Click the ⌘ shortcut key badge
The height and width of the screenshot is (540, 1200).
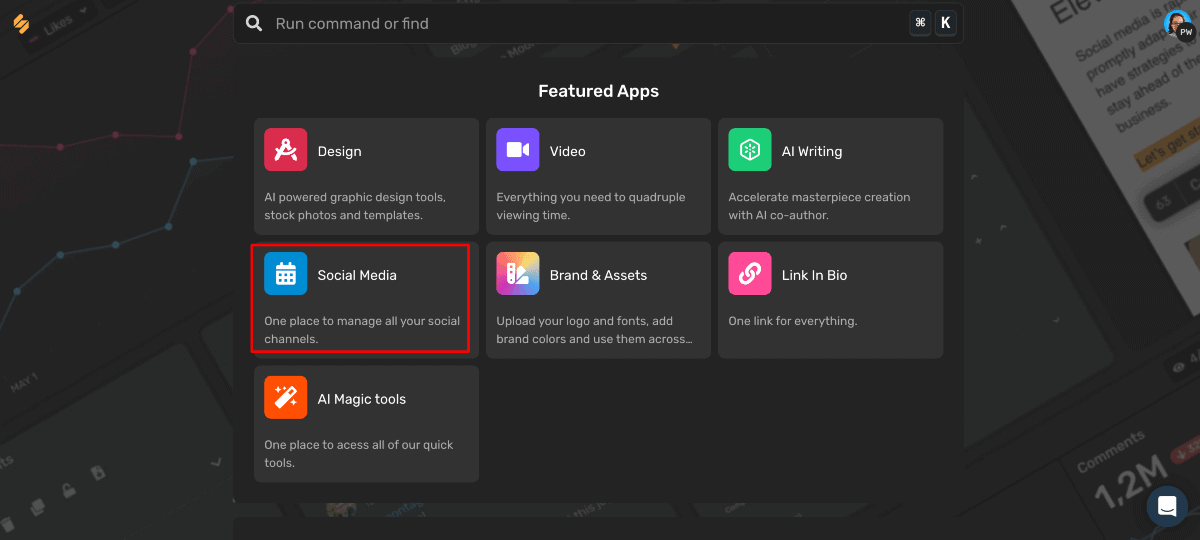920,24
